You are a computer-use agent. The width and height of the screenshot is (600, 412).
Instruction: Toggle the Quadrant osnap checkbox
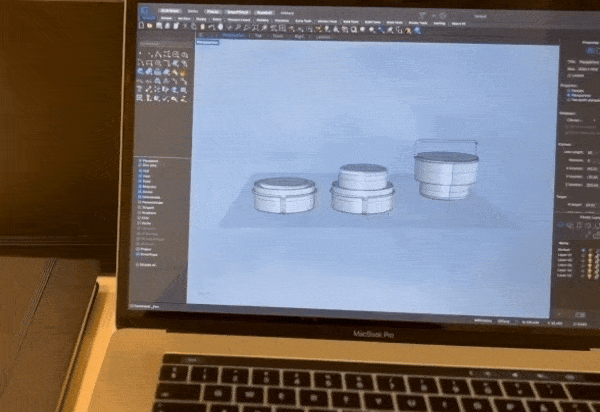pyautogui.click(x=140, y=213)
